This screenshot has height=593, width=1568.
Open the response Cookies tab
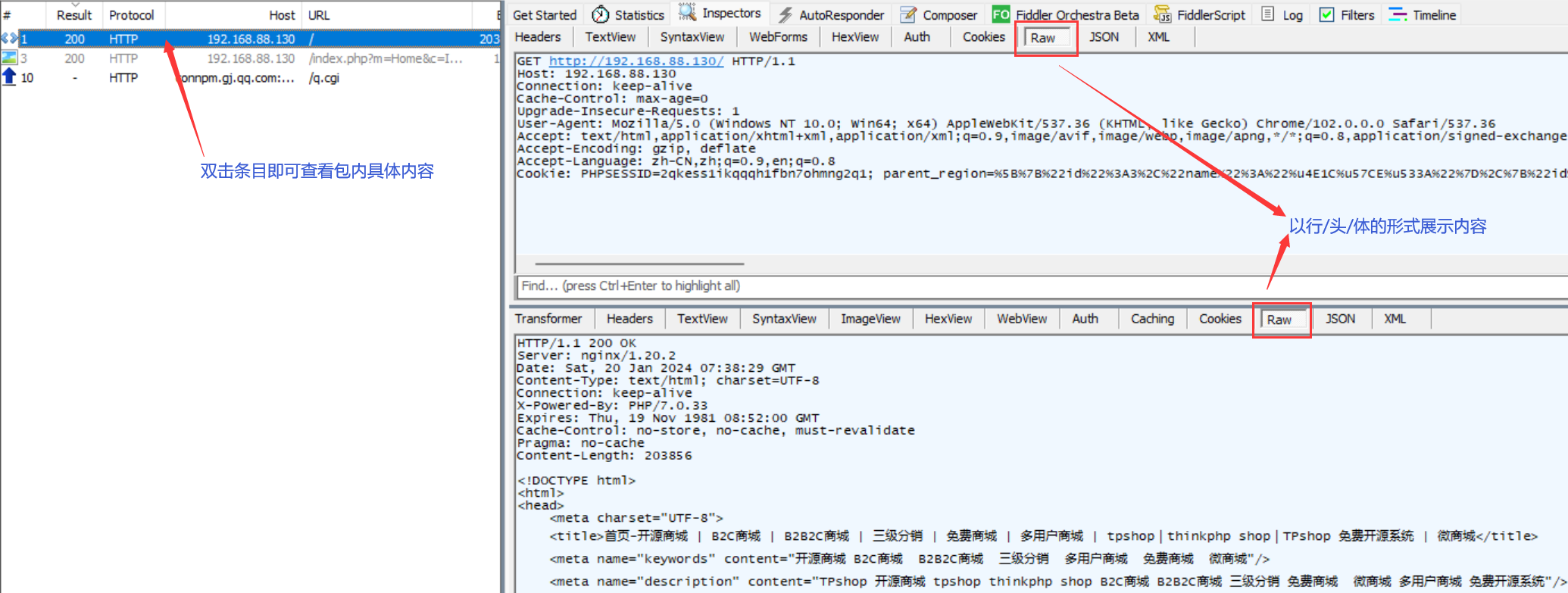pyautogui.click(x=1220, y=319)
